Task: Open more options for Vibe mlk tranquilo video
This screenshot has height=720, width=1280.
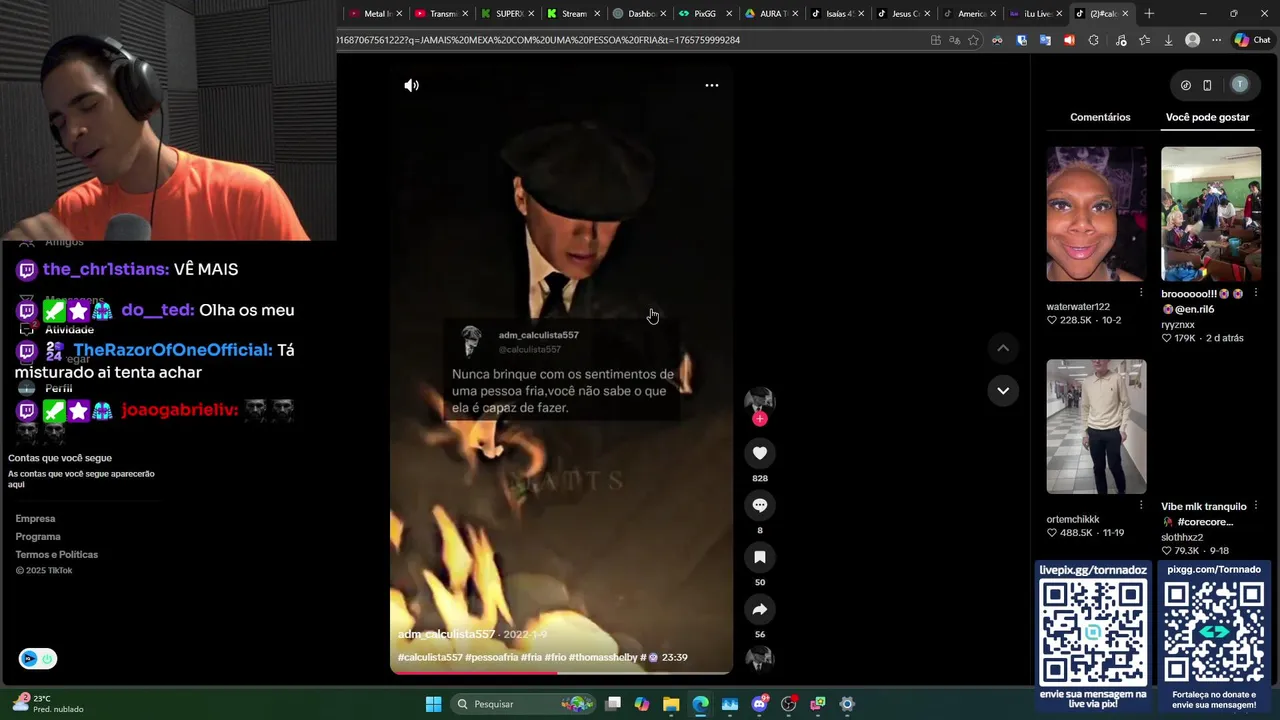Action: tap(1256, 507)
